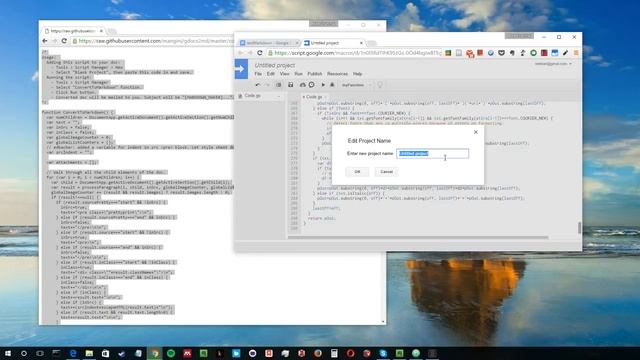This screenshot has width=640, height=360.
Task: Reload the script.google.com page
Action: [260, 53]
